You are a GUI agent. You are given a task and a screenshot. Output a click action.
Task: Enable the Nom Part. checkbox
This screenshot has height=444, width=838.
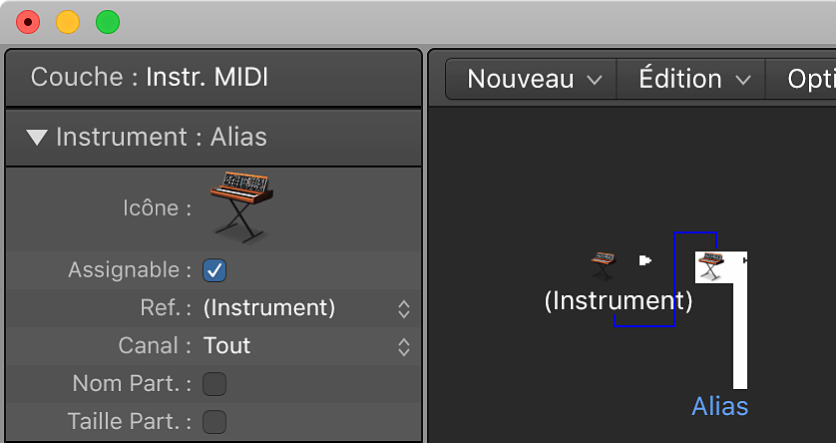[214, 383]
